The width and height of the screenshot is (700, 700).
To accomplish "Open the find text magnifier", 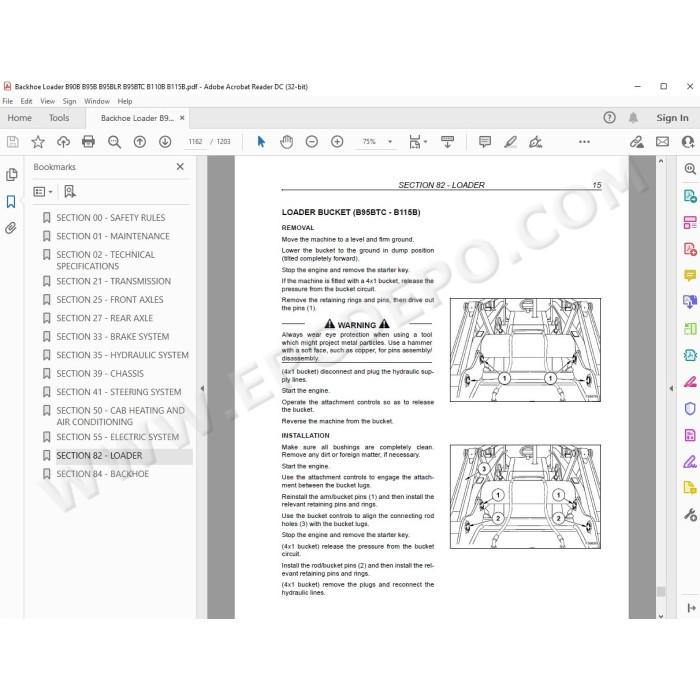I will point(114,142).
